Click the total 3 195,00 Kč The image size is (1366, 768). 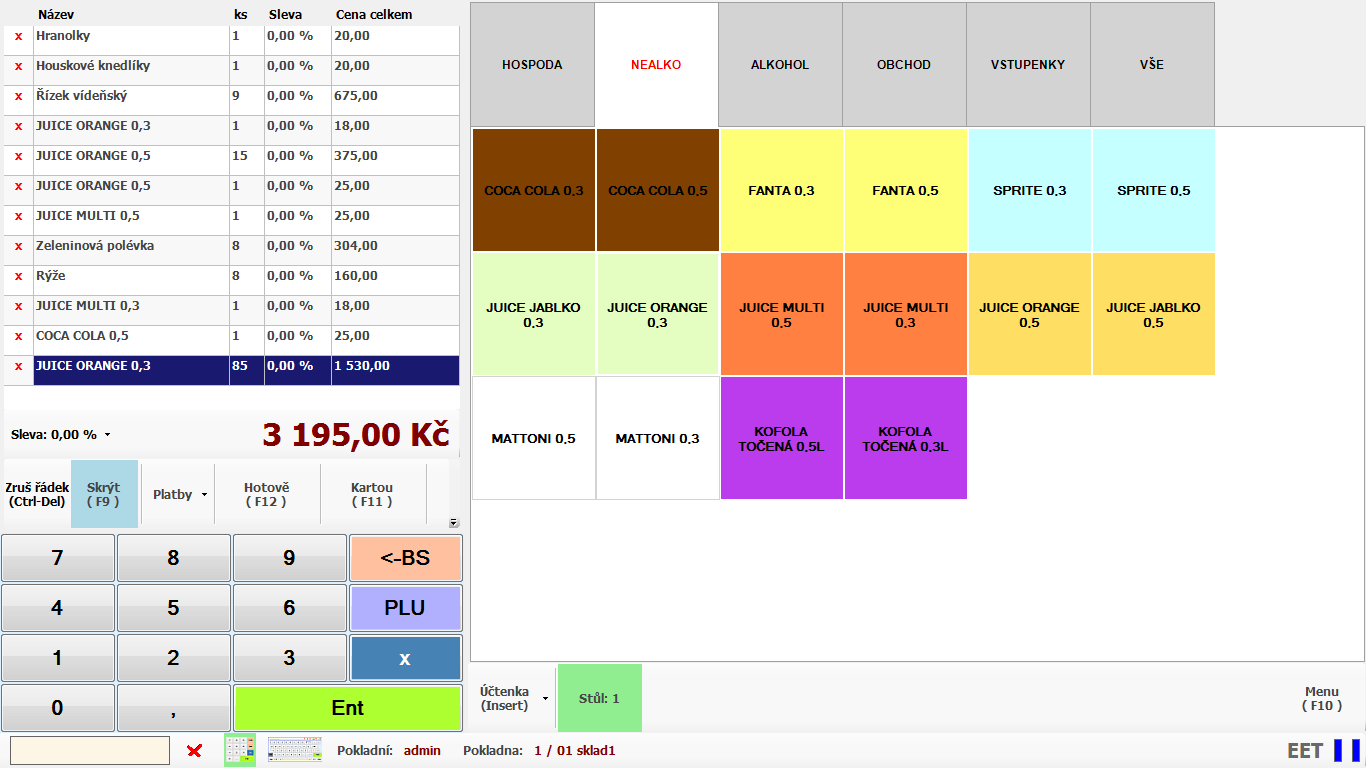coord(356,435)
